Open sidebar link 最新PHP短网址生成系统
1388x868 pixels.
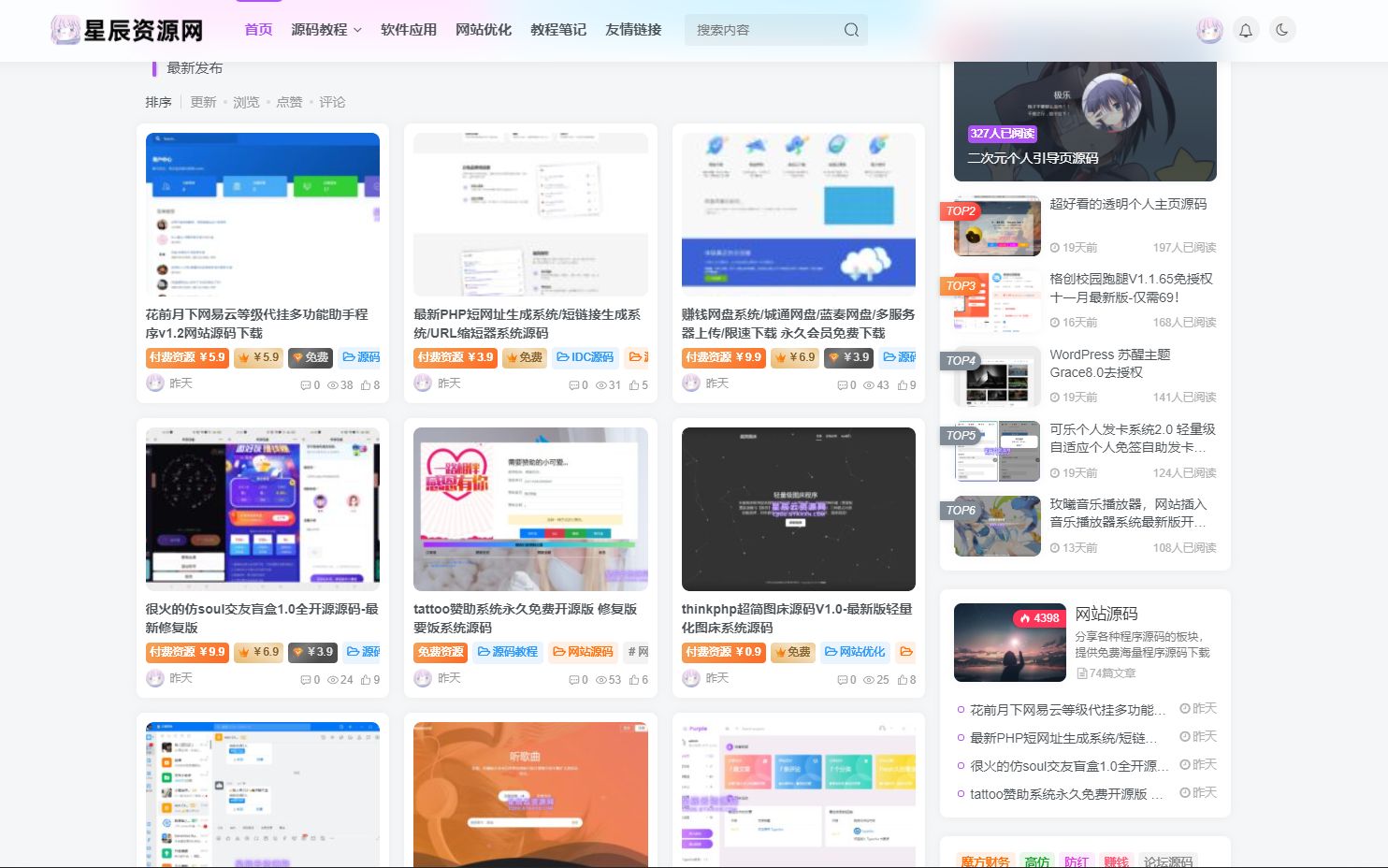coord(1063,738)
